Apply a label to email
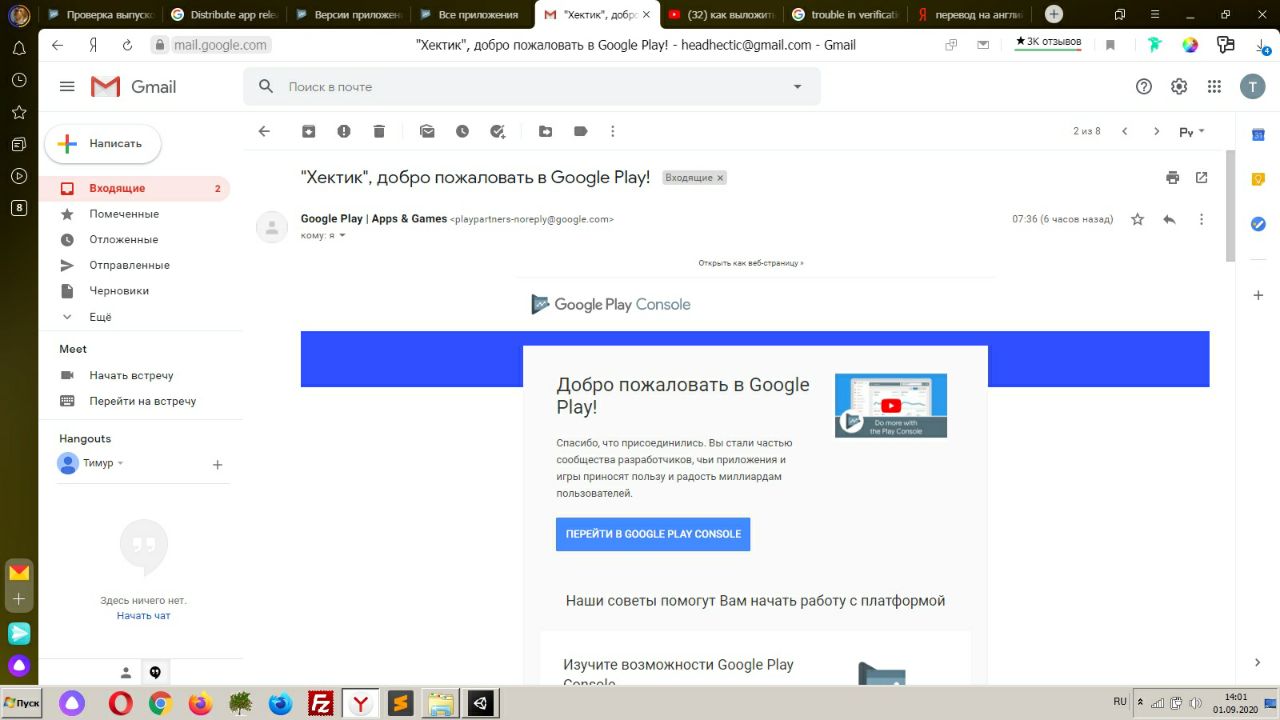The width and height of the screenshot is (1280, 720). coord(580,131)
